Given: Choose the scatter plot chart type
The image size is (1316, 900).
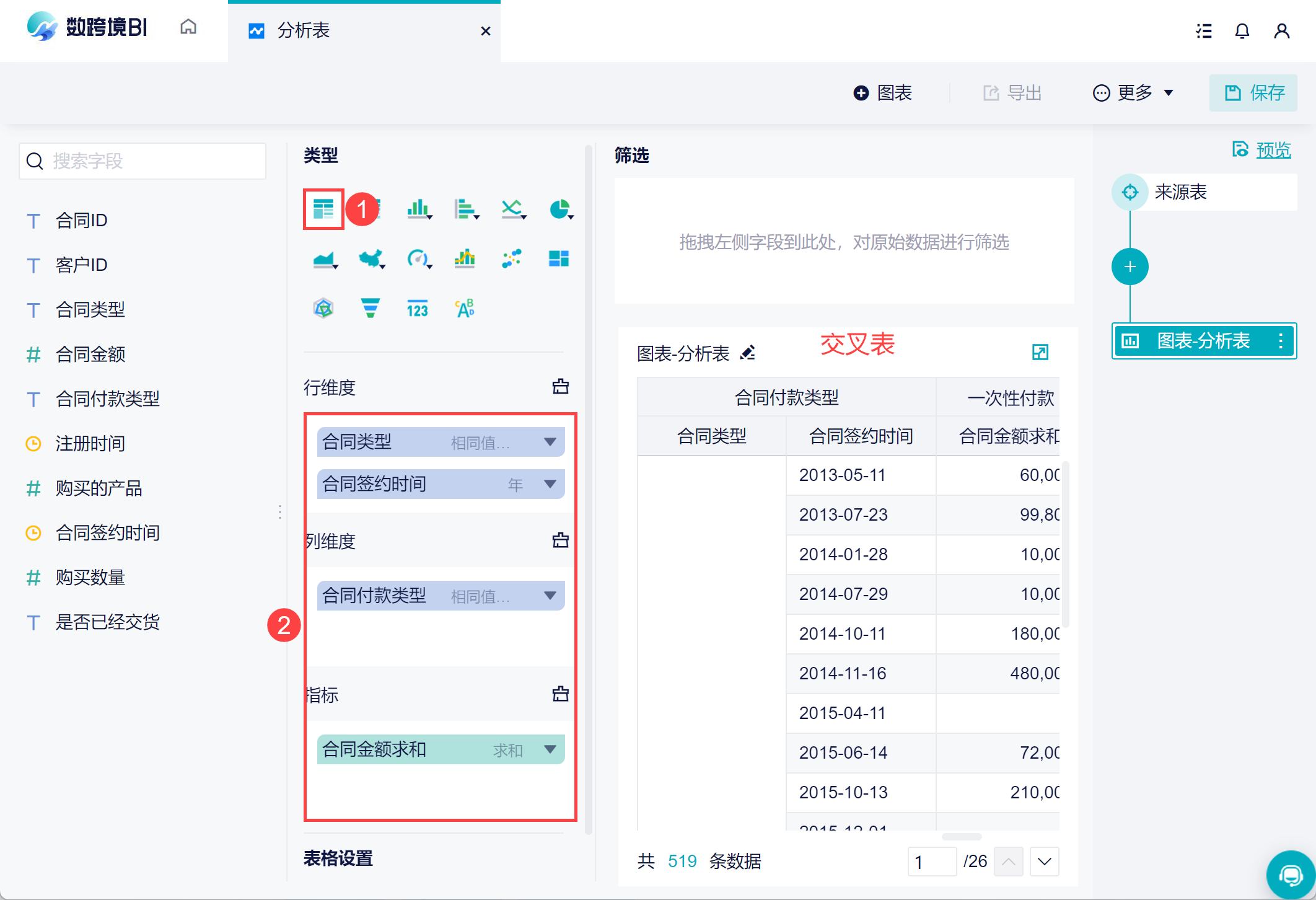Looking at the screenshot, I should 511,258.
